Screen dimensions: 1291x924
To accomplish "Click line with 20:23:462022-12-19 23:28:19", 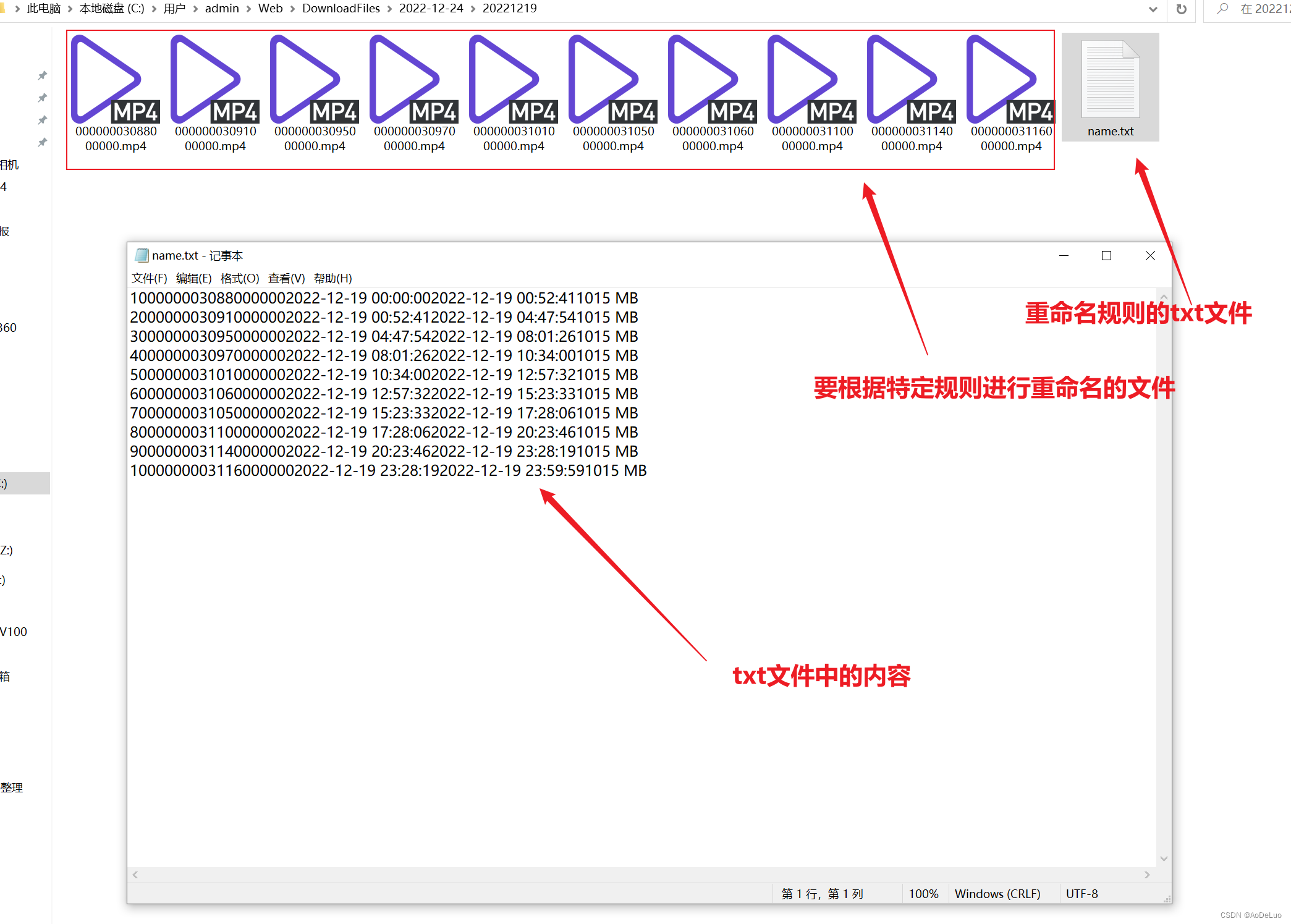I will tap(384, 451).
